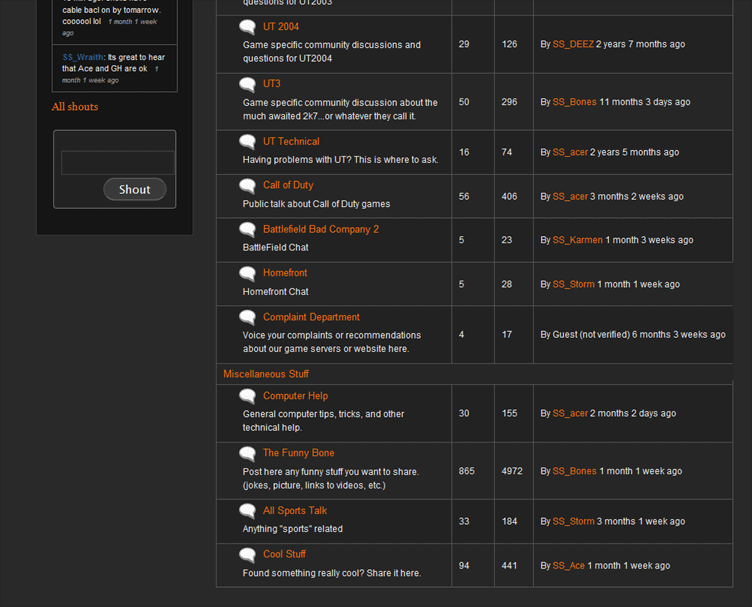Open SS_Storm profile in Homefront row
The width and height of the screenshot is (752, 607).
[574, 284]
